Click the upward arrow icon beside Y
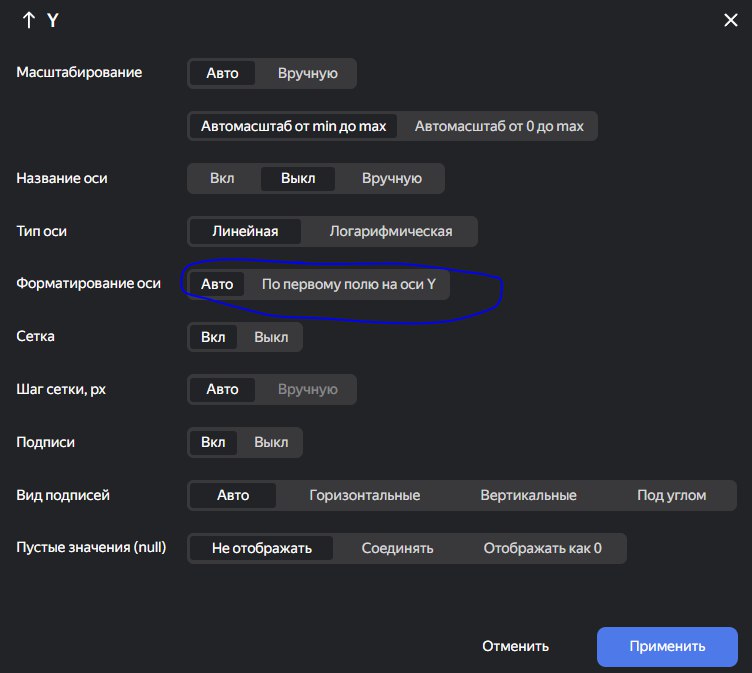The image size is (752, 673). click(29, 20)
